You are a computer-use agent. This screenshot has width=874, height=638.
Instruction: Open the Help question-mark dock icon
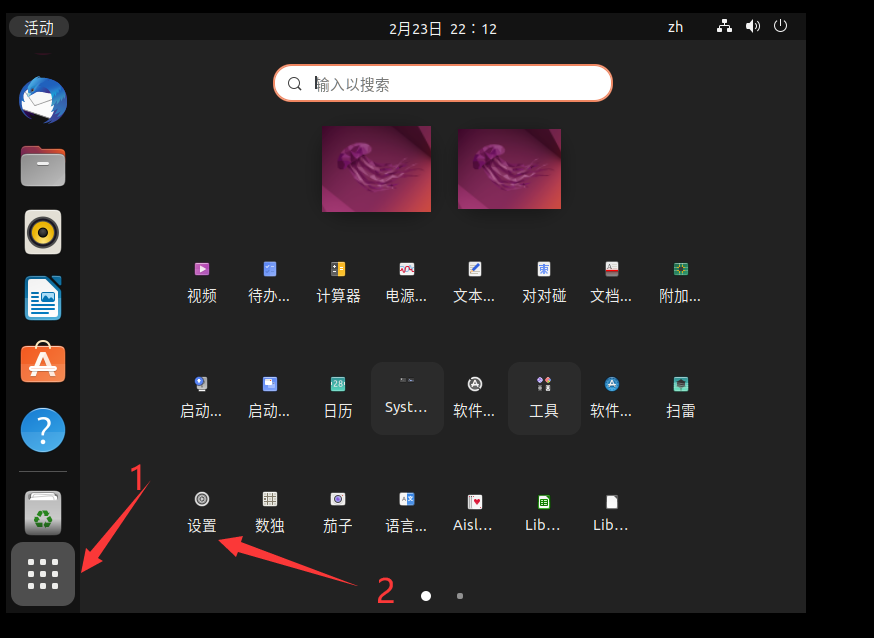43,430
